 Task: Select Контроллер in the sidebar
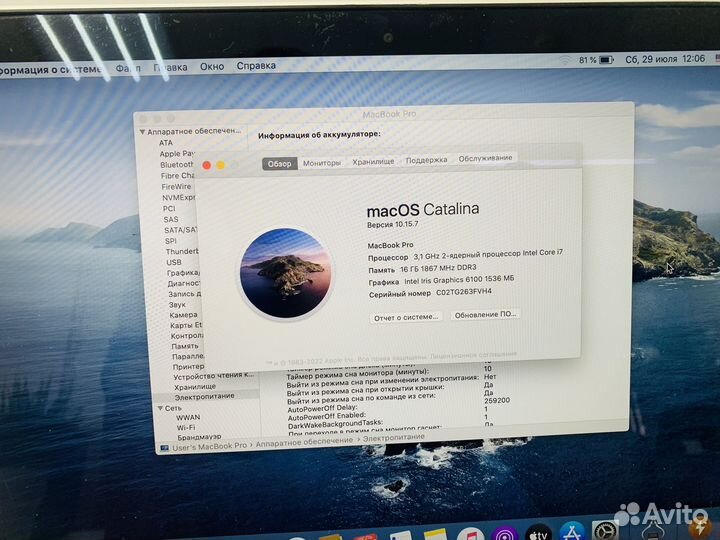pos(187,336)
